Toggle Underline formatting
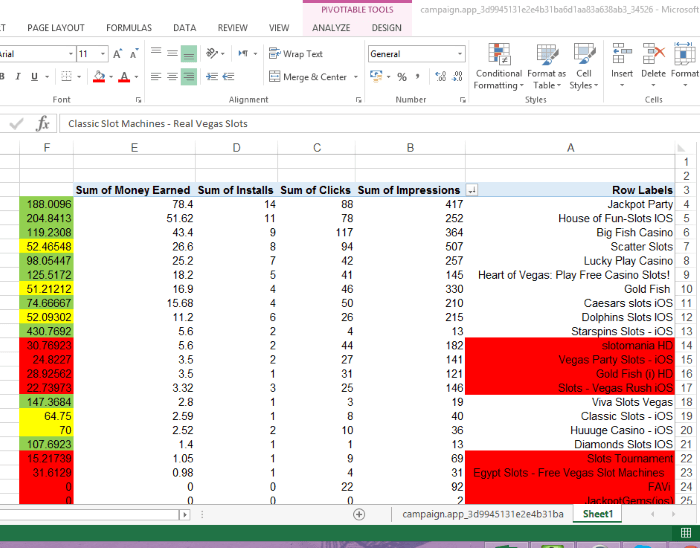The width and height of the screenshot is (700, 548). tap(34, 77)
